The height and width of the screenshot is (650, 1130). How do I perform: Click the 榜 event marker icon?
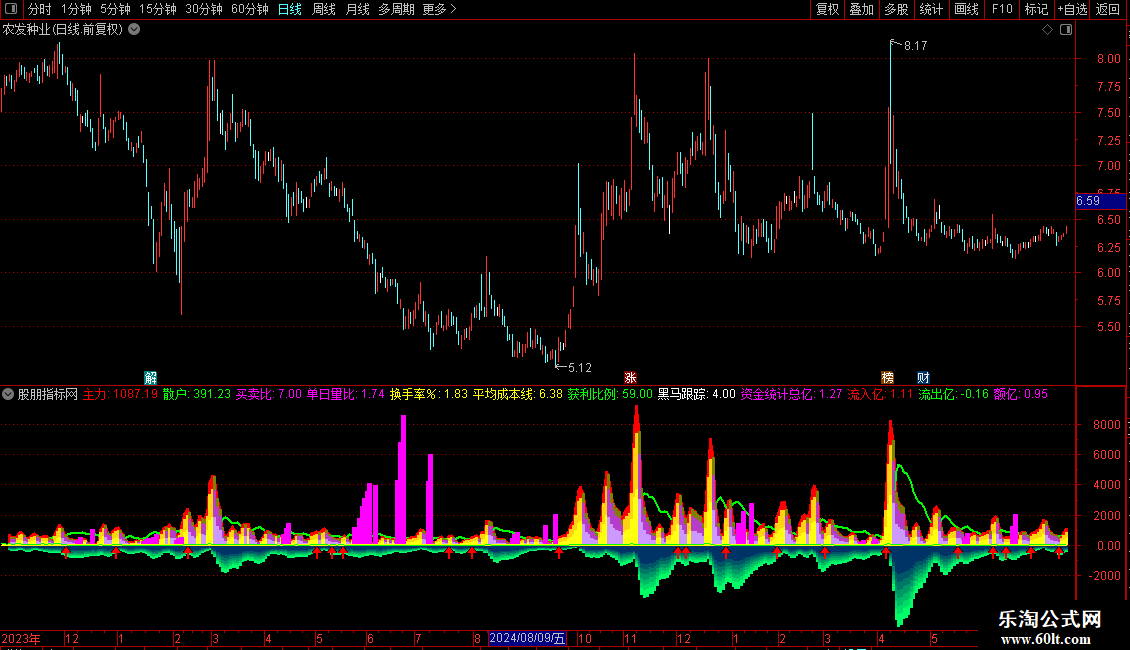887,378
